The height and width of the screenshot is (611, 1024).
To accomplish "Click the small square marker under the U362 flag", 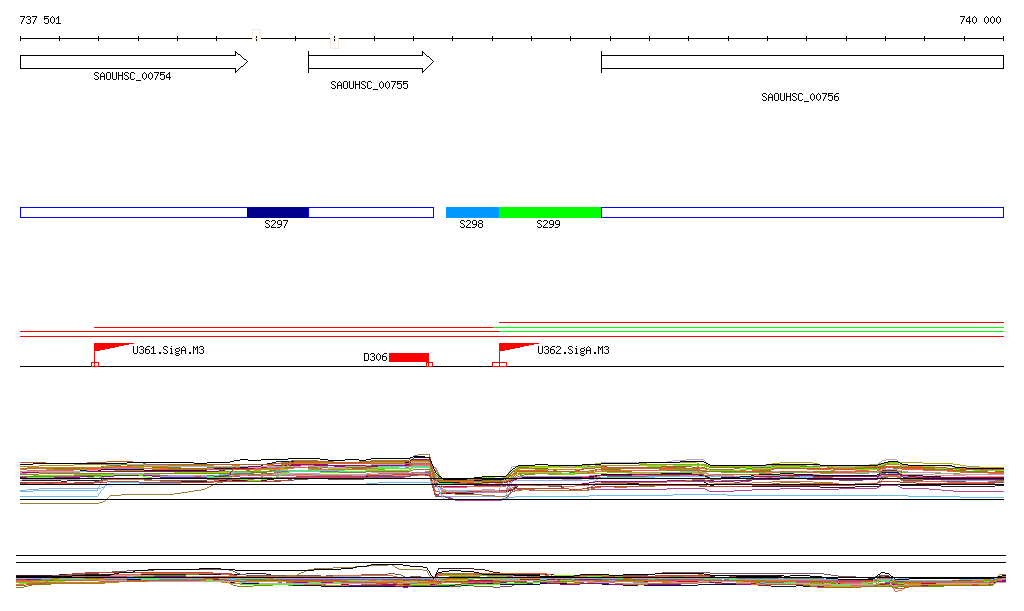I will click(x=500, y=364).
